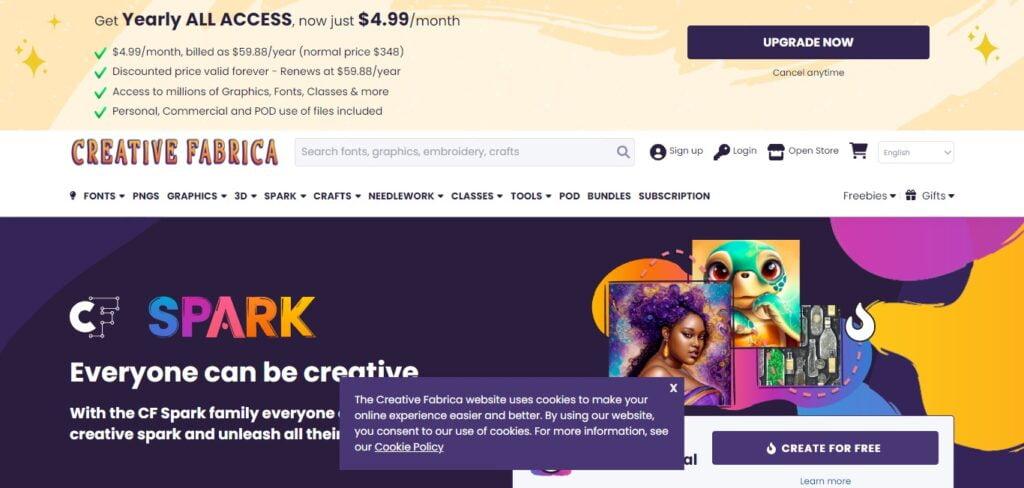1024x488 pixels.
Task: Open the BUNDLES menu item
Action: [x=609, y=196]
